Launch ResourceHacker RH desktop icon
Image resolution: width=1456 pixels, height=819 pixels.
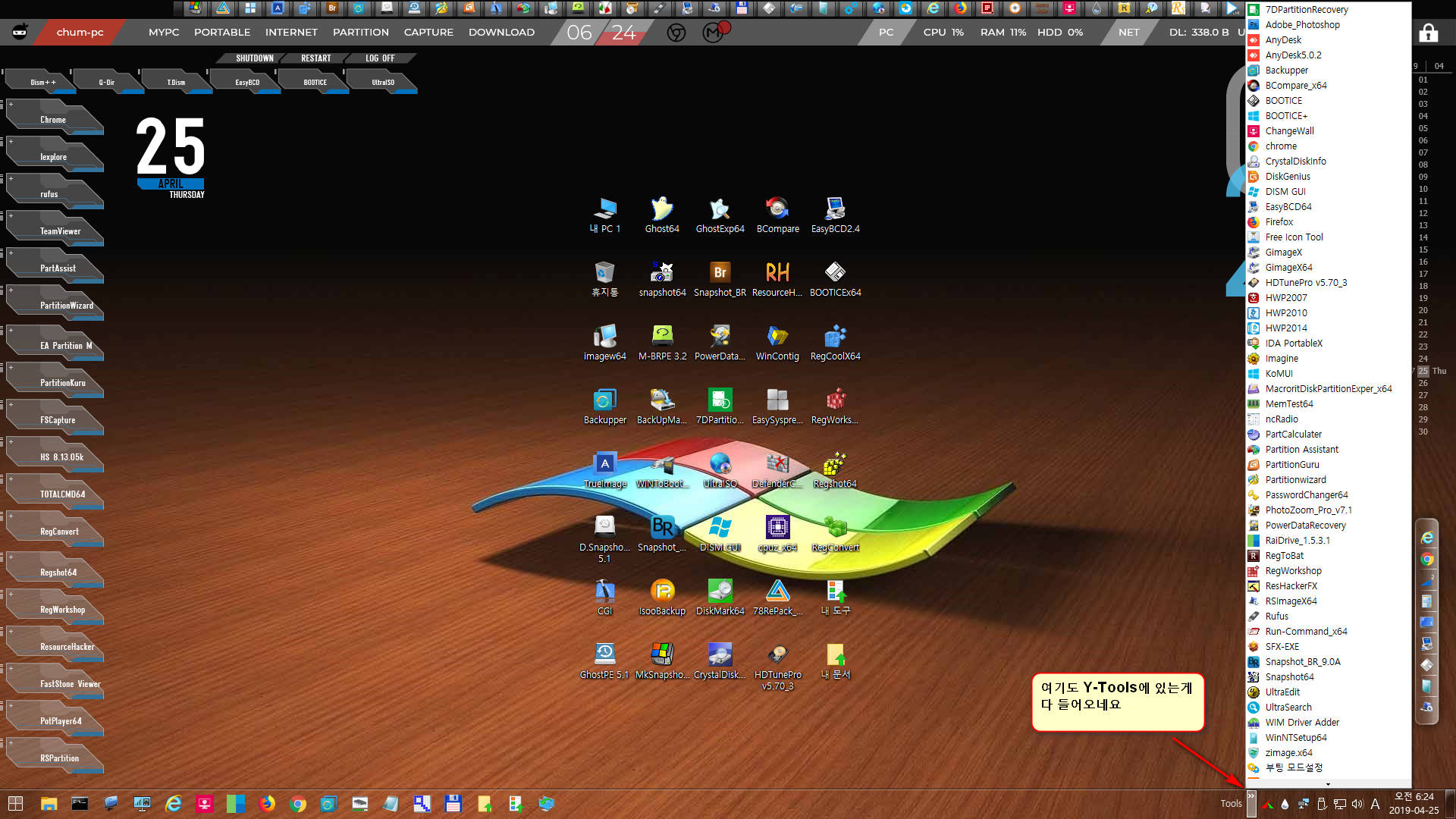(x=777, y=278)
